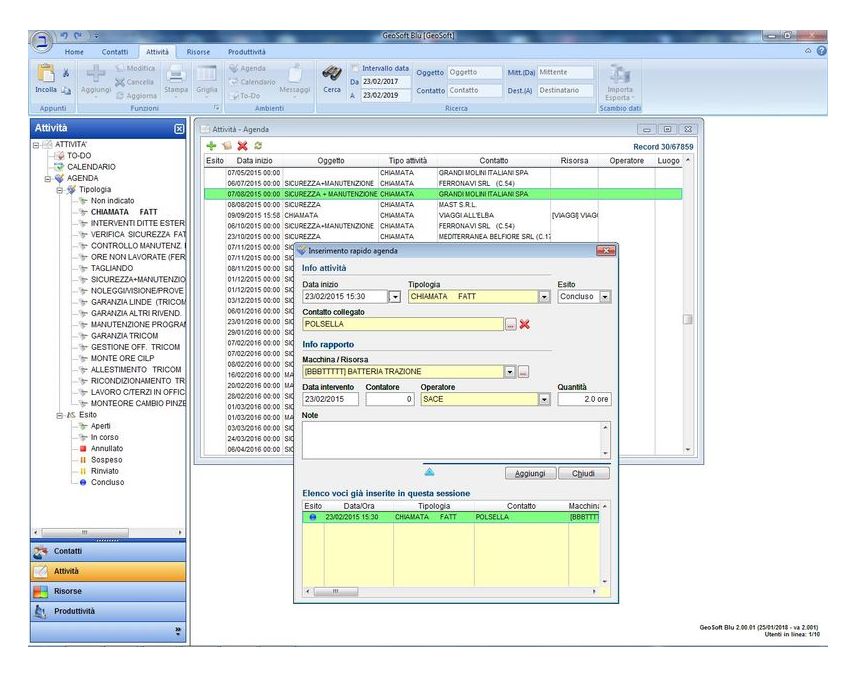Screen dimensions: 856x678
Task: Open Produttività in the bottom-left navigation pane
Action: click(108, 611)
